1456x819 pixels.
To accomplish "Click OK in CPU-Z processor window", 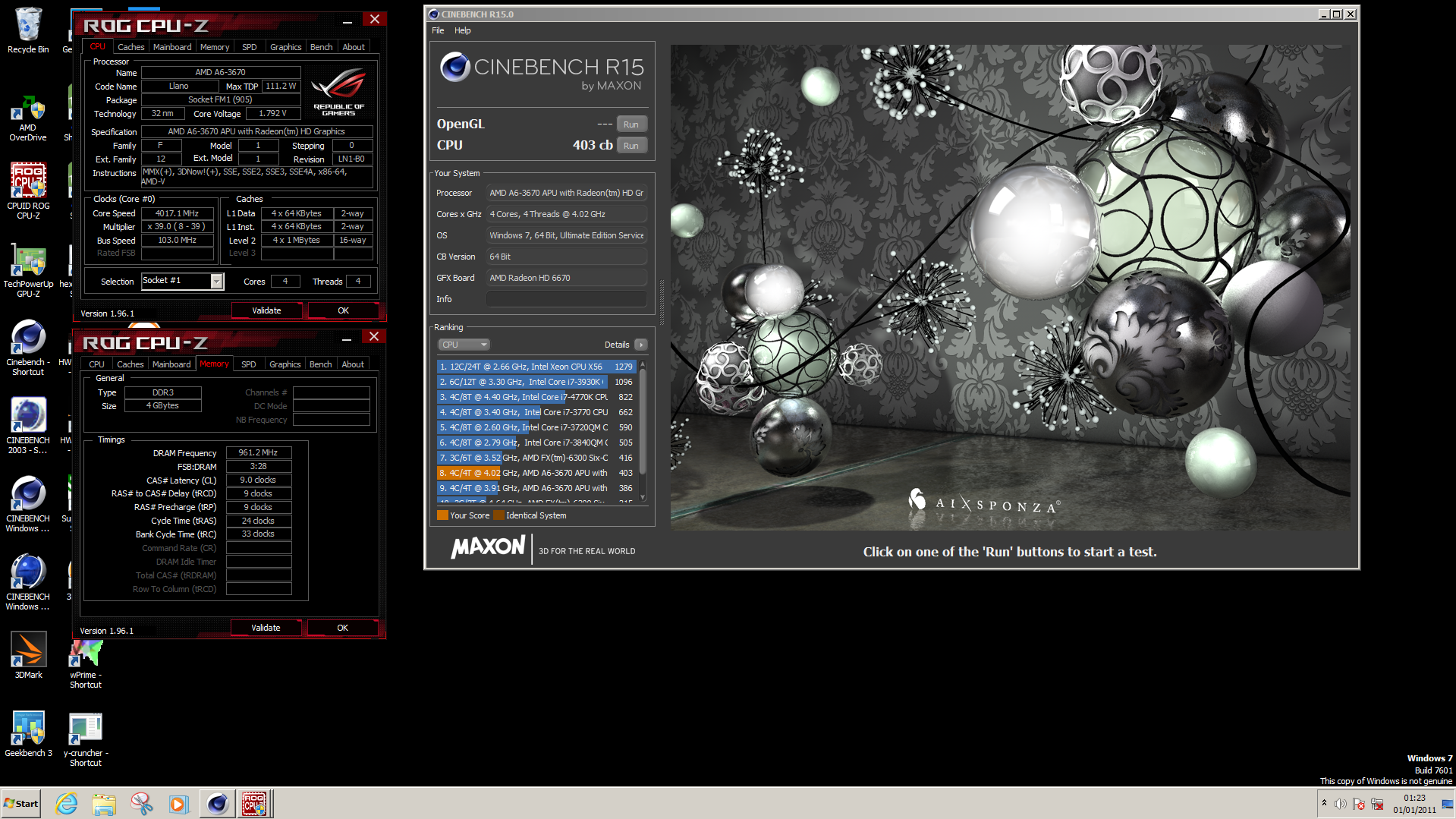I will pos(343,310).
